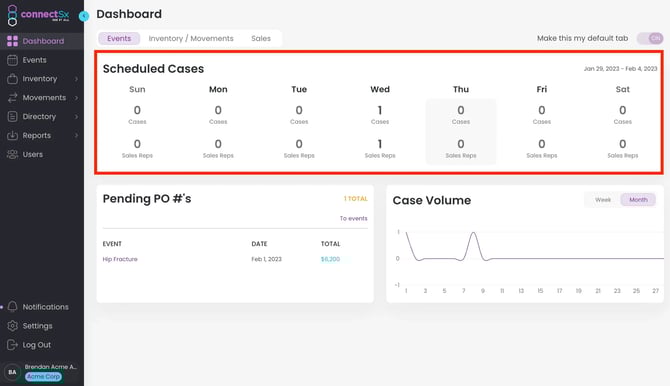Switch to the Inventory / Movements tab
This screenshot has height=386, width=670.
click(191, 38)
